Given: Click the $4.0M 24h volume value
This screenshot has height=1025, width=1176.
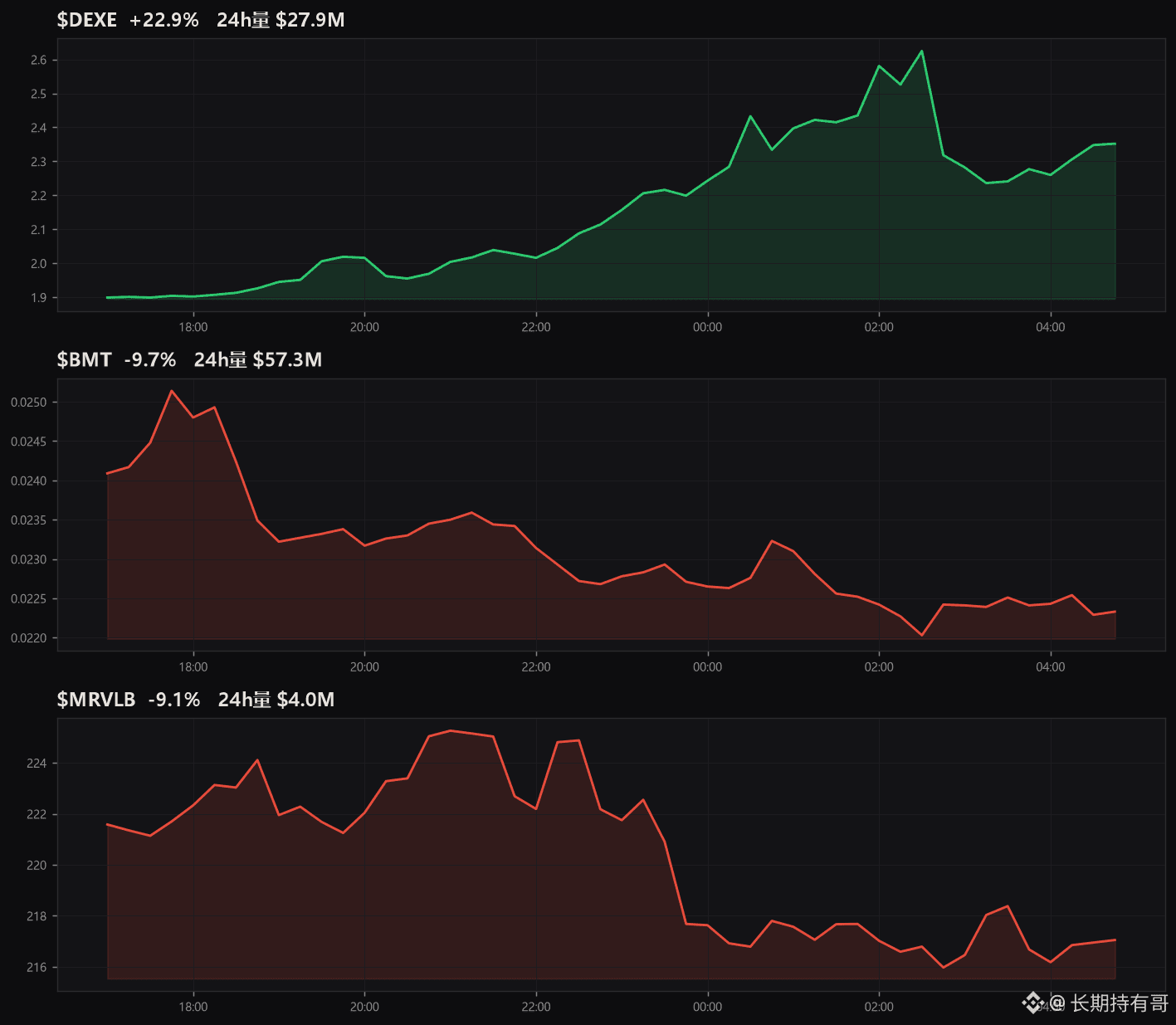Looking at the screenshot, I should coord(305,700).
